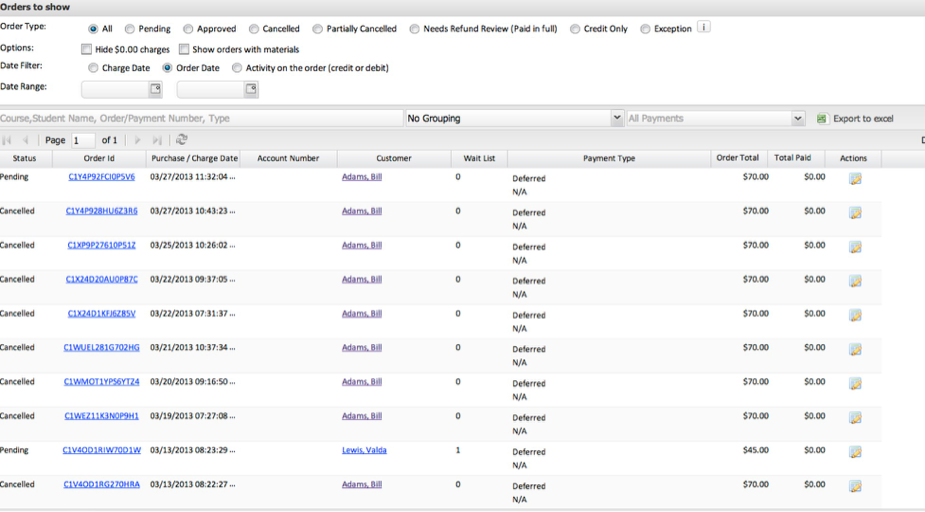Select the Pending order type radio button

click(130, 29)
